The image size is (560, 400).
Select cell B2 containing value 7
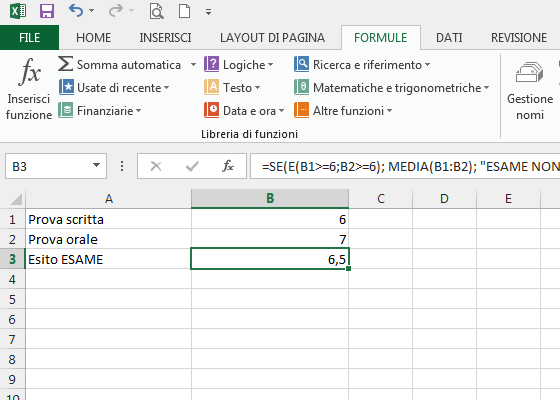coord(270,239)
